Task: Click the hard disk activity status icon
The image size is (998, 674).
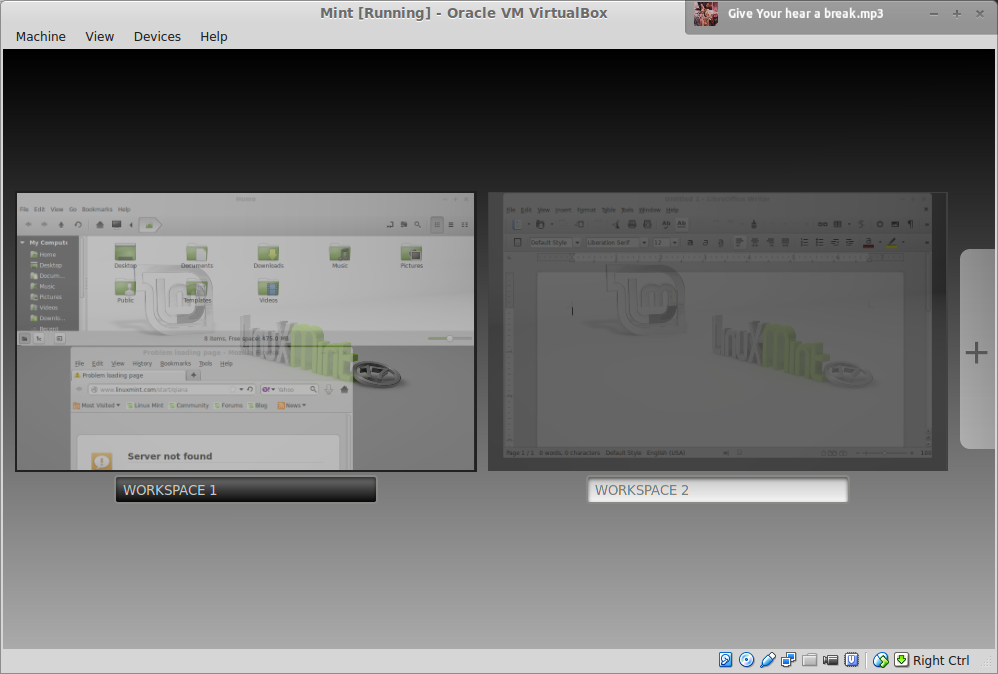Action: (726, 660)
